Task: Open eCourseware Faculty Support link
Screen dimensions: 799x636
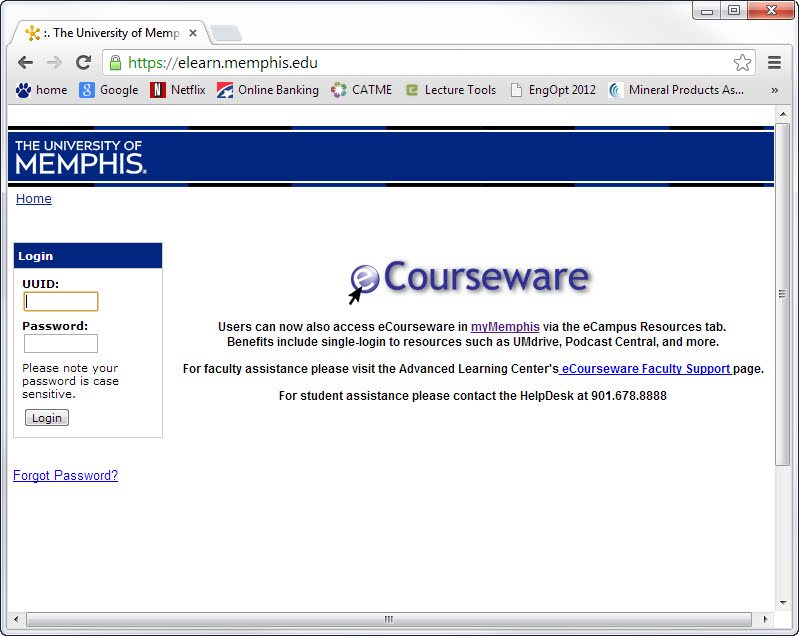Action: point(646,369)
